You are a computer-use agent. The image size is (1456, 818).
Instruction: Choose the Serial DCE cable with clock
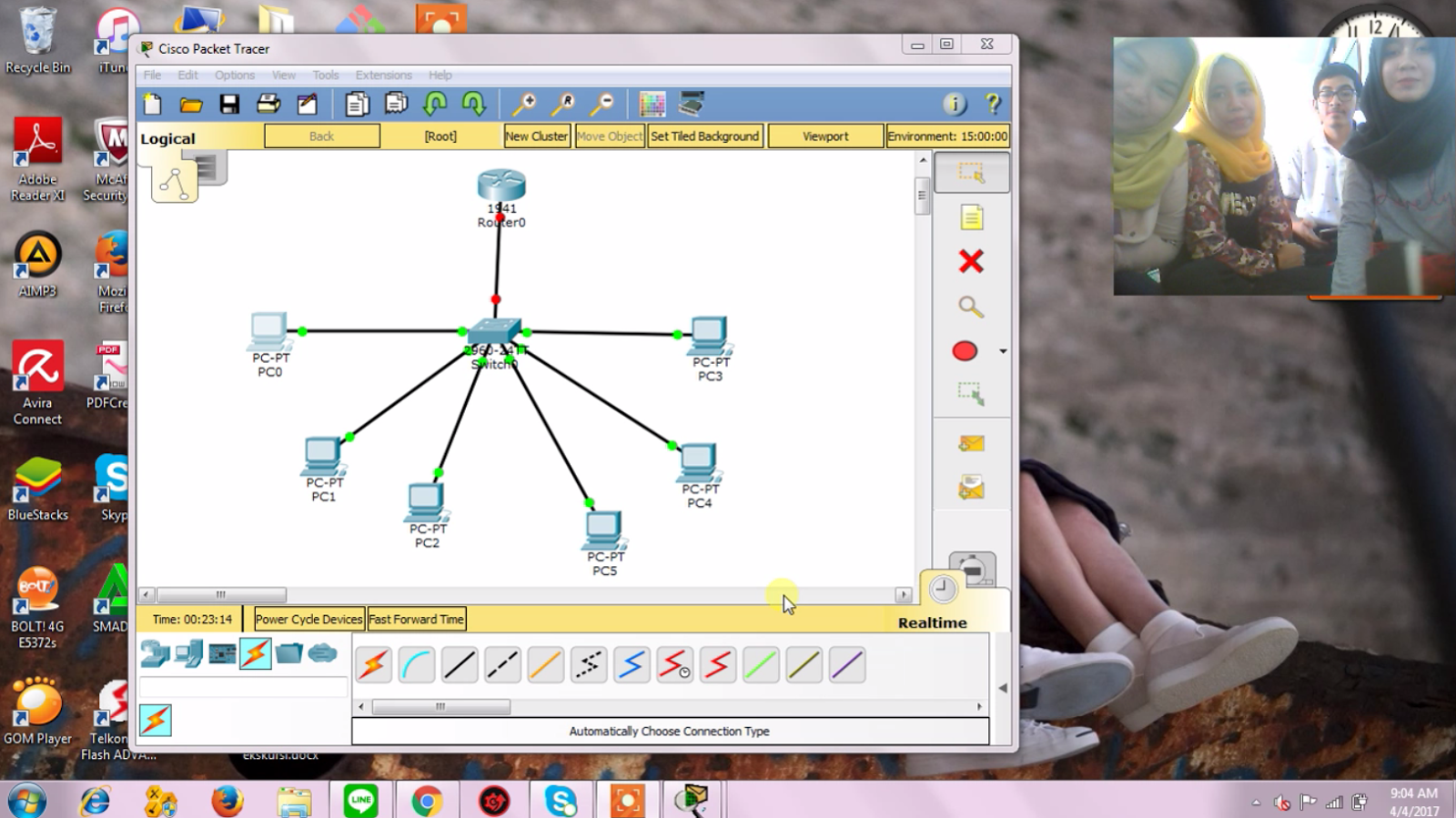(674, 665)
